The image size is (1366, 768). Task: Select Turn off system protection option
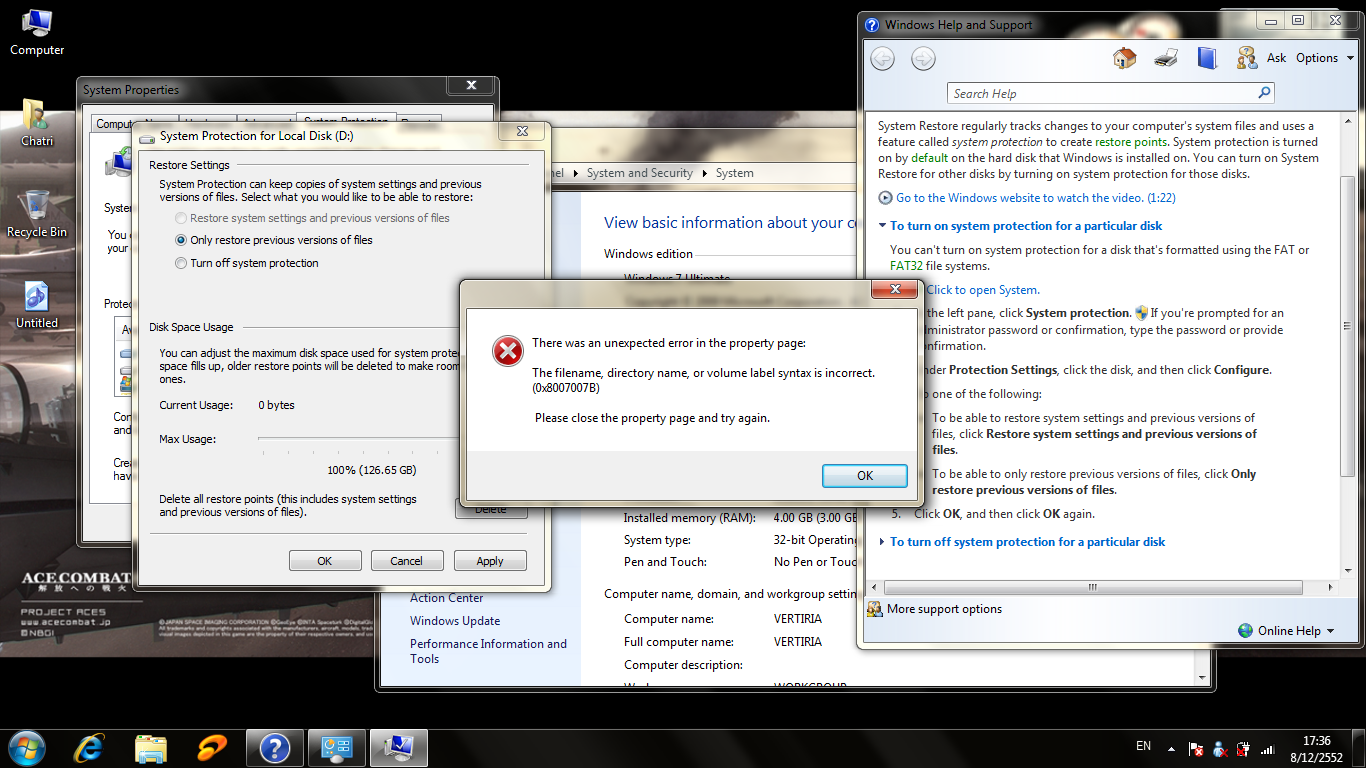[246, 263]
